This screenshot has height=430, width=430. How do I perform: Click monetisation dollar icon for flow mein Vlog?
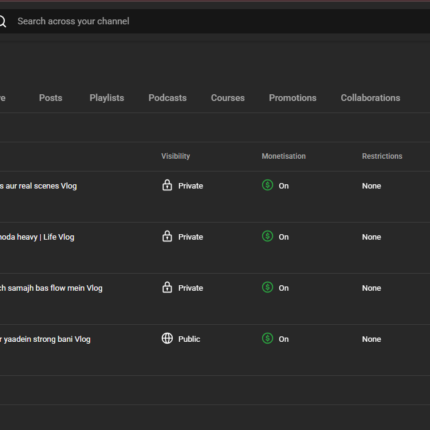[267, 287]
